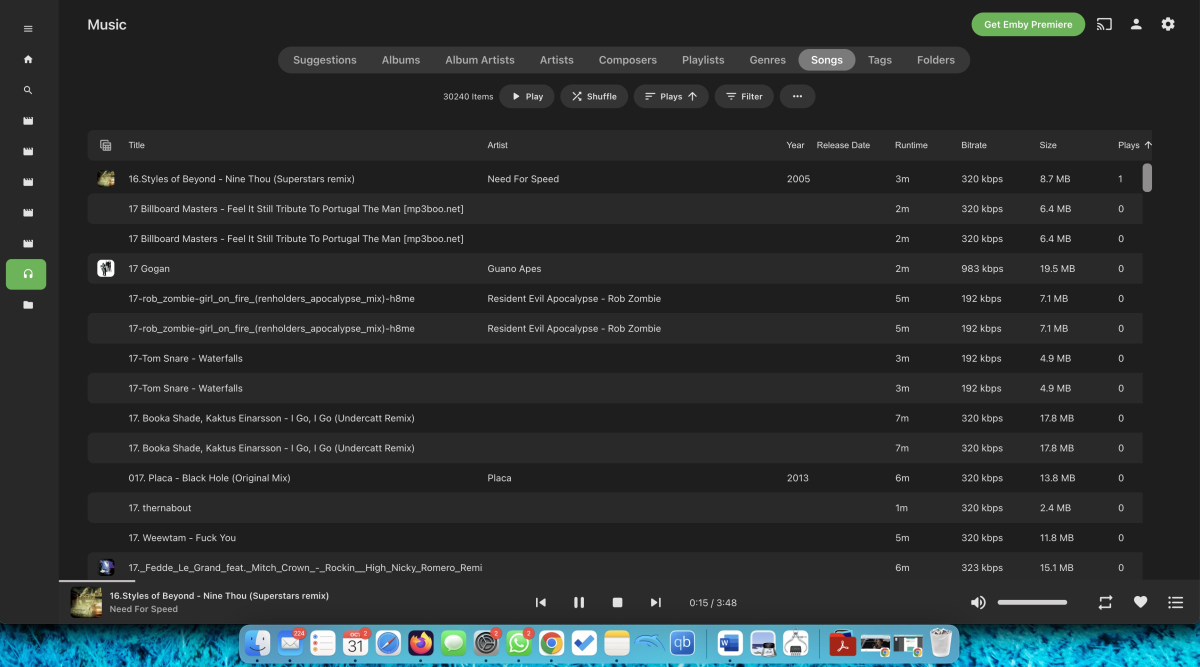Switch to the Albums tab
The image size is (1200, 667).
(401, 60)
